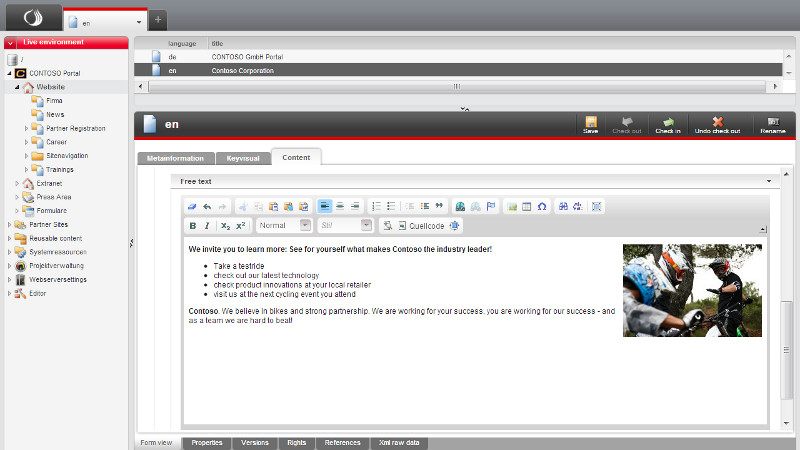Click the Save icon in header

click(590, 123)
